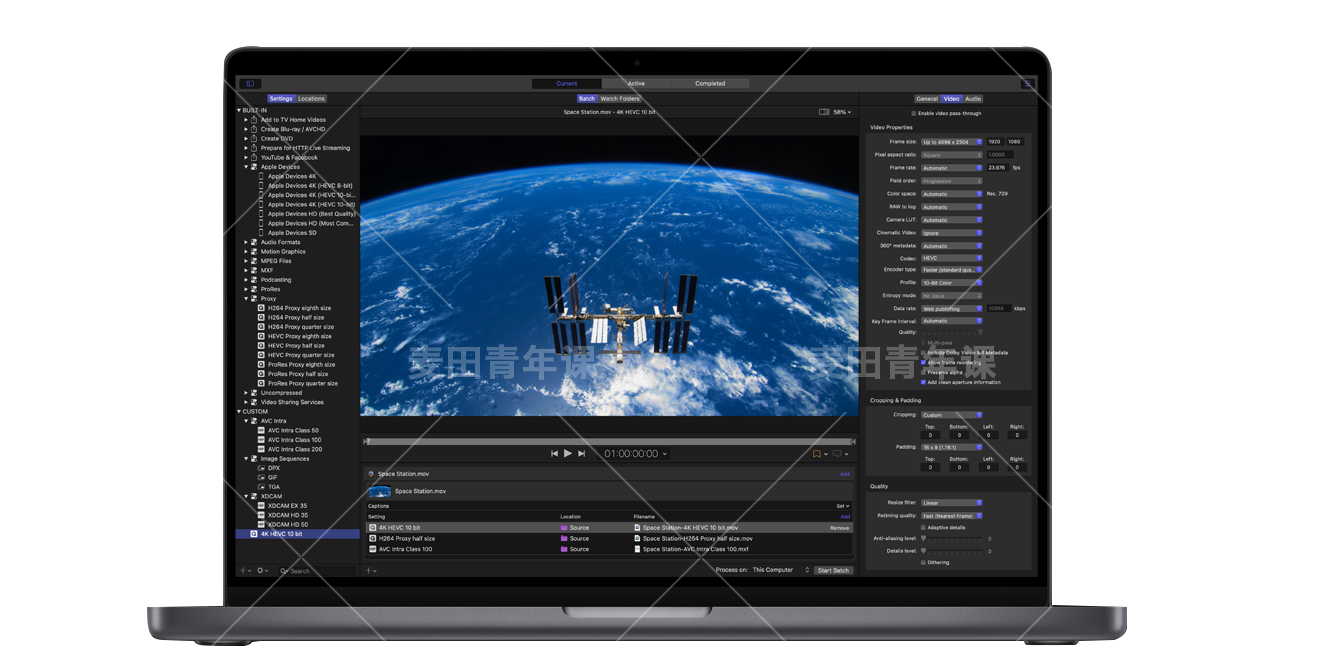Enable the Dithering checkbox

pyautogui.click(x=923, y=562)
